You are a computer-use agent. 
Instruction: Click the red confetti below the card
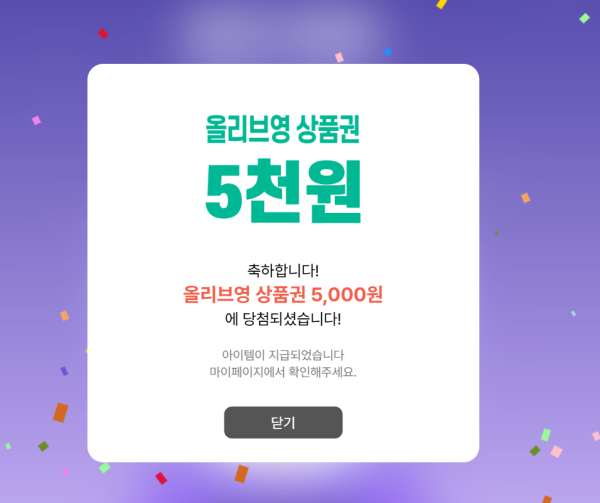[x=161, y=478]
